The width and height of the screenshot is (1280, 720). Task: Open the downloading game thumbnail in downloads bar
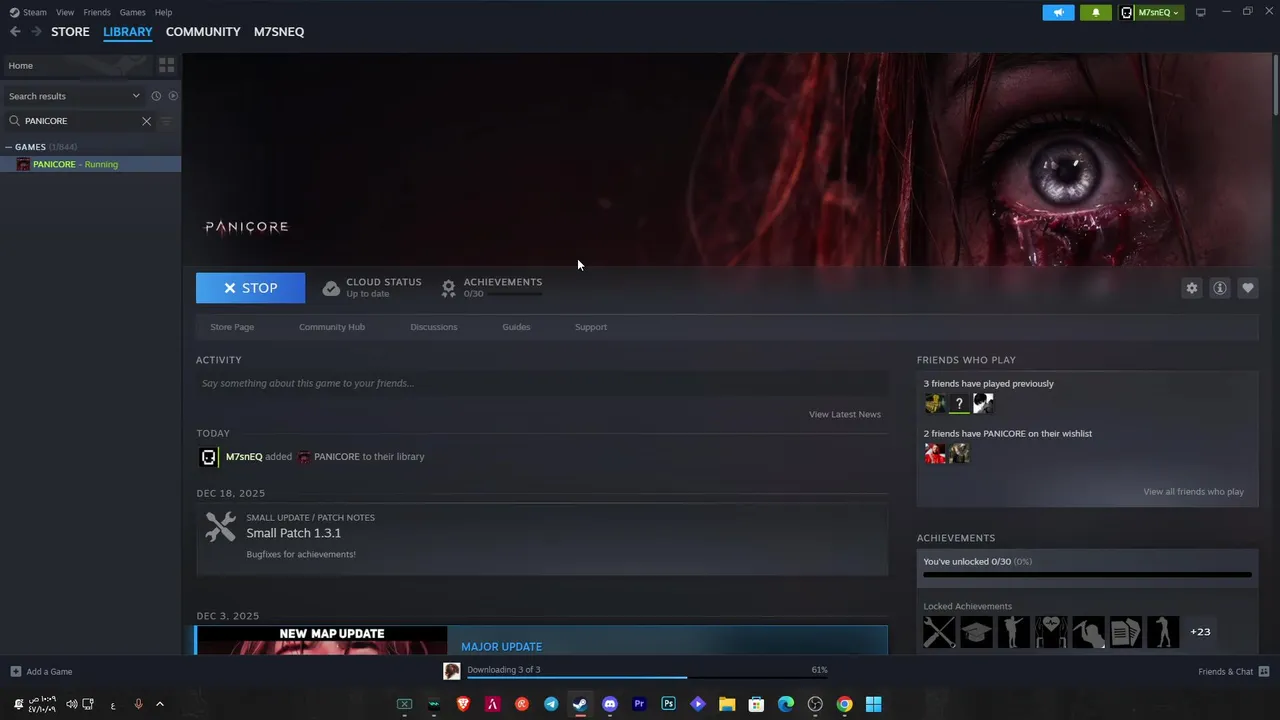(452, 671)
